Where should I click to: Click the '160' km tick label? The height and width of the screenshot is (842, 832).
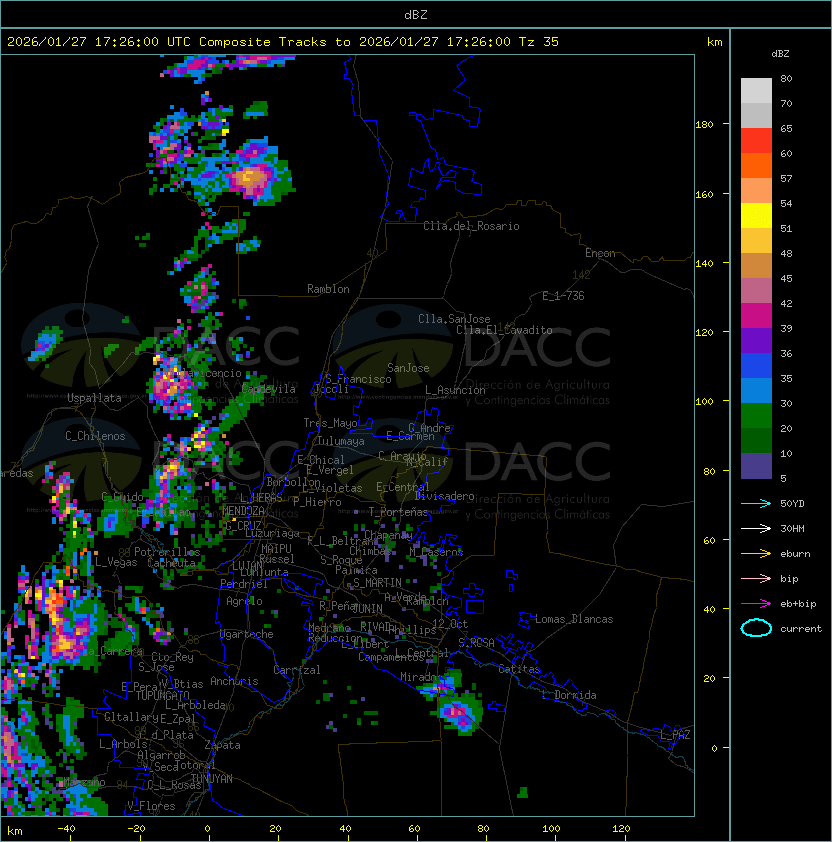[704, 194]
